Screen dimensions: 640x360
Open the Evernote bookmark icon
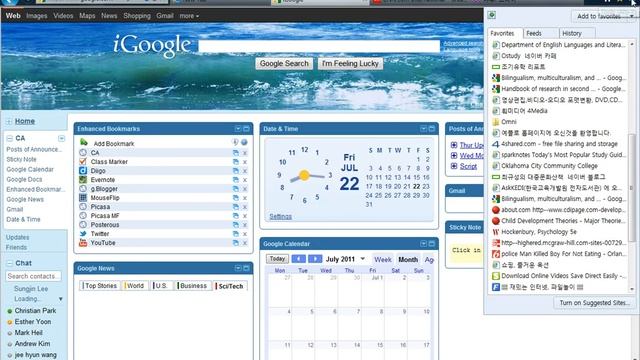click(x=83, y=180)
